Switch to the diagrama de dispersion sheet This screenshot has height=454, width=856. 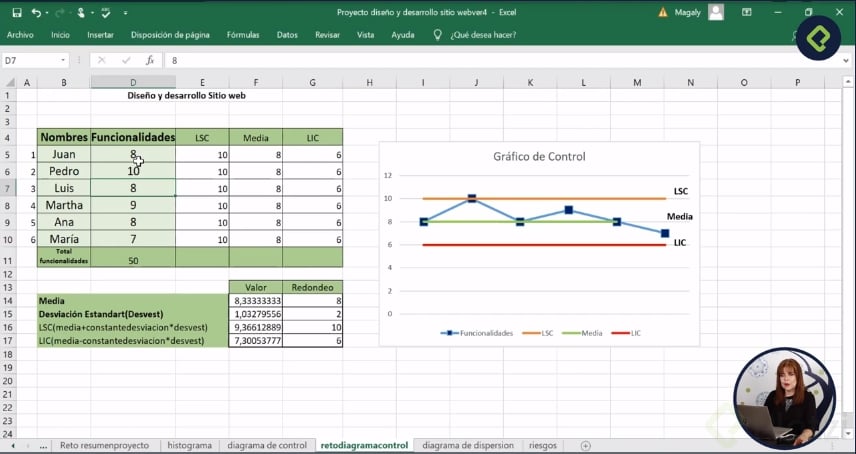click(x=468, y=445)
